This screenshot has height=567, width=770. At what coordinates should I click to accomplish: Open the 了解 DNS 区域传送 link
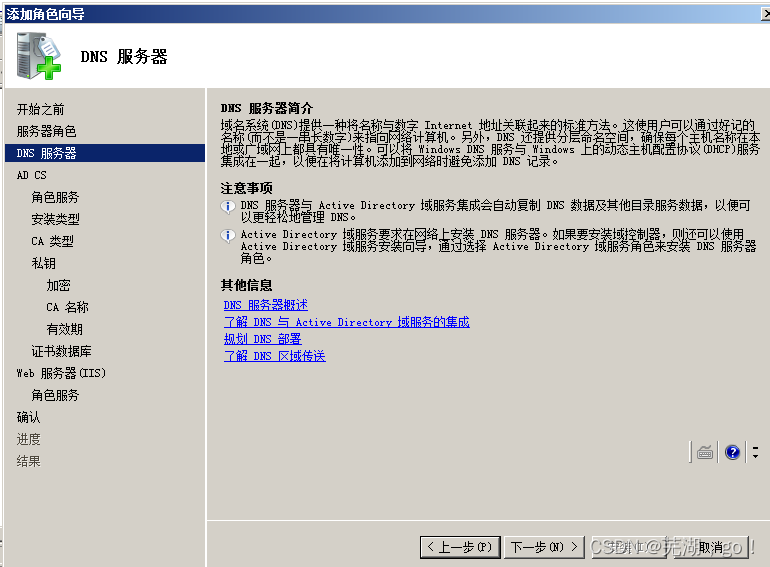pos(275,356)
